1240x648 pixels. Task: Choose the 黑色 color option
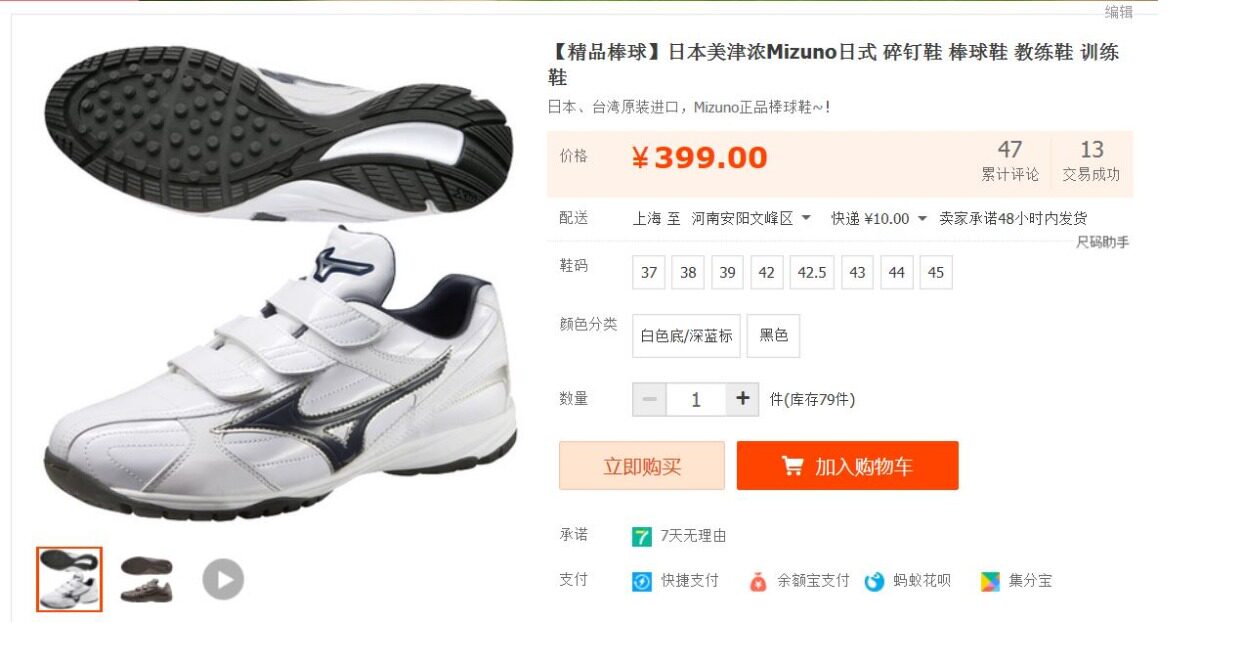coord(773,336)
